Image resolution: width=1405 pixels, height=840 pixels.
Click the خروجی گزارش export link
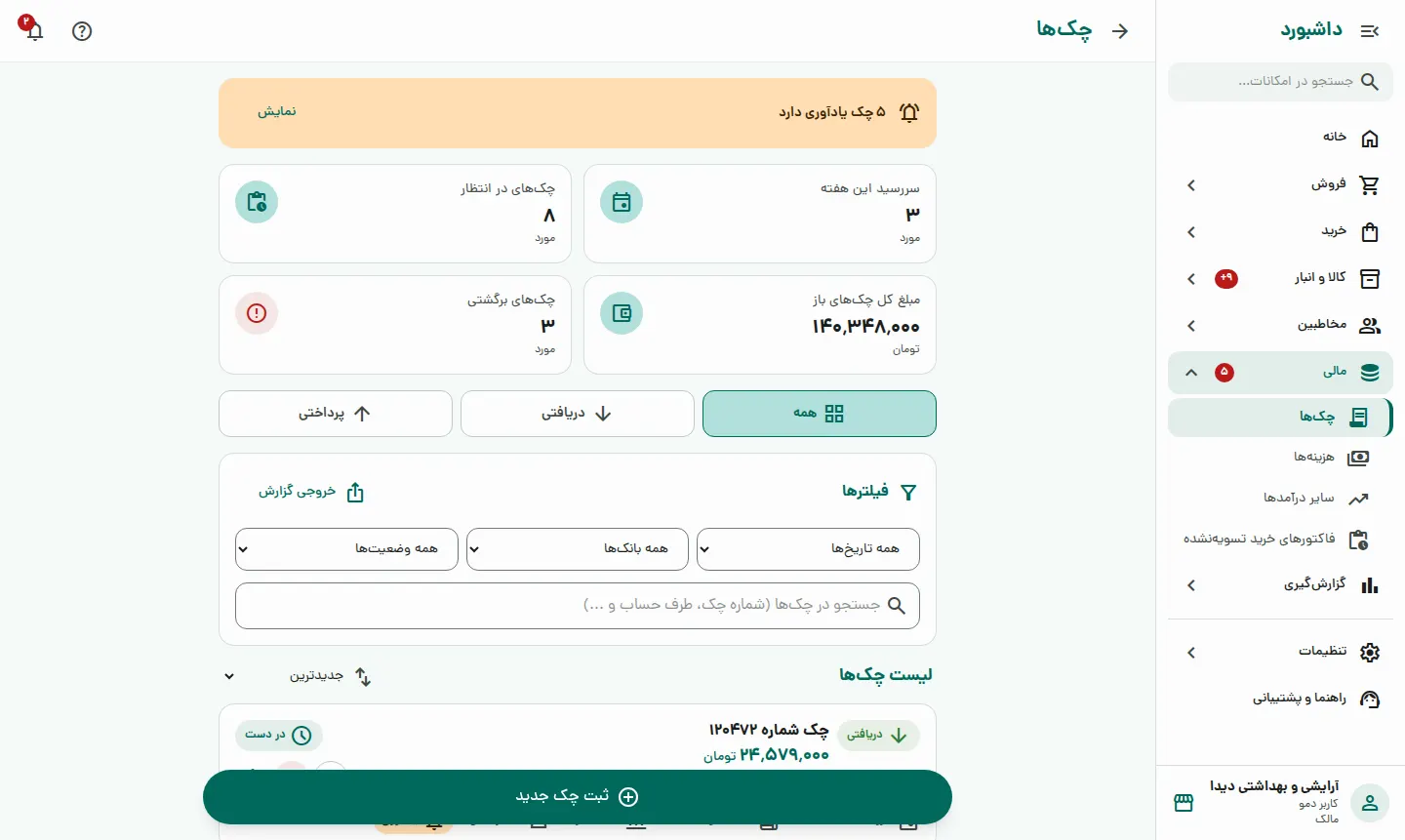pos(311,493)
